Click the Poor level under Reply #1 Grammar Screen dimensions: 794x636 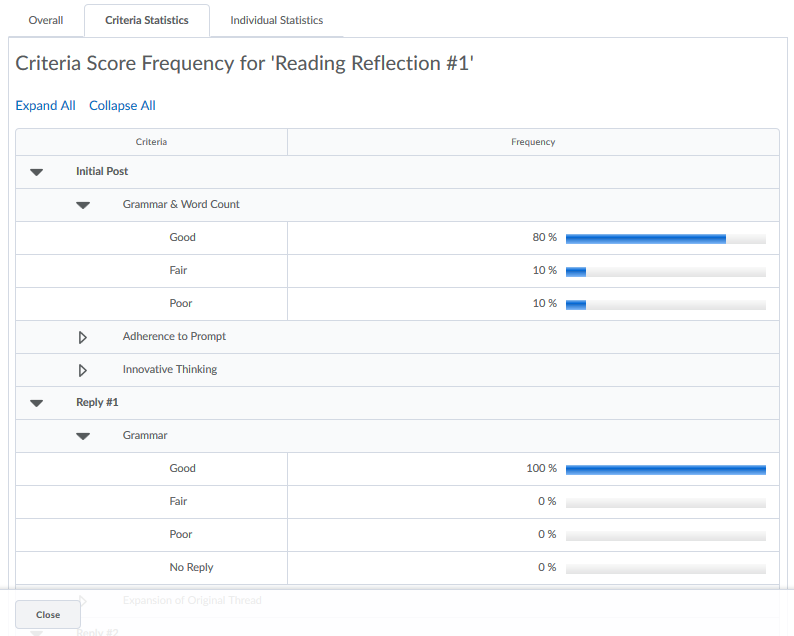(x=181, y=534)
